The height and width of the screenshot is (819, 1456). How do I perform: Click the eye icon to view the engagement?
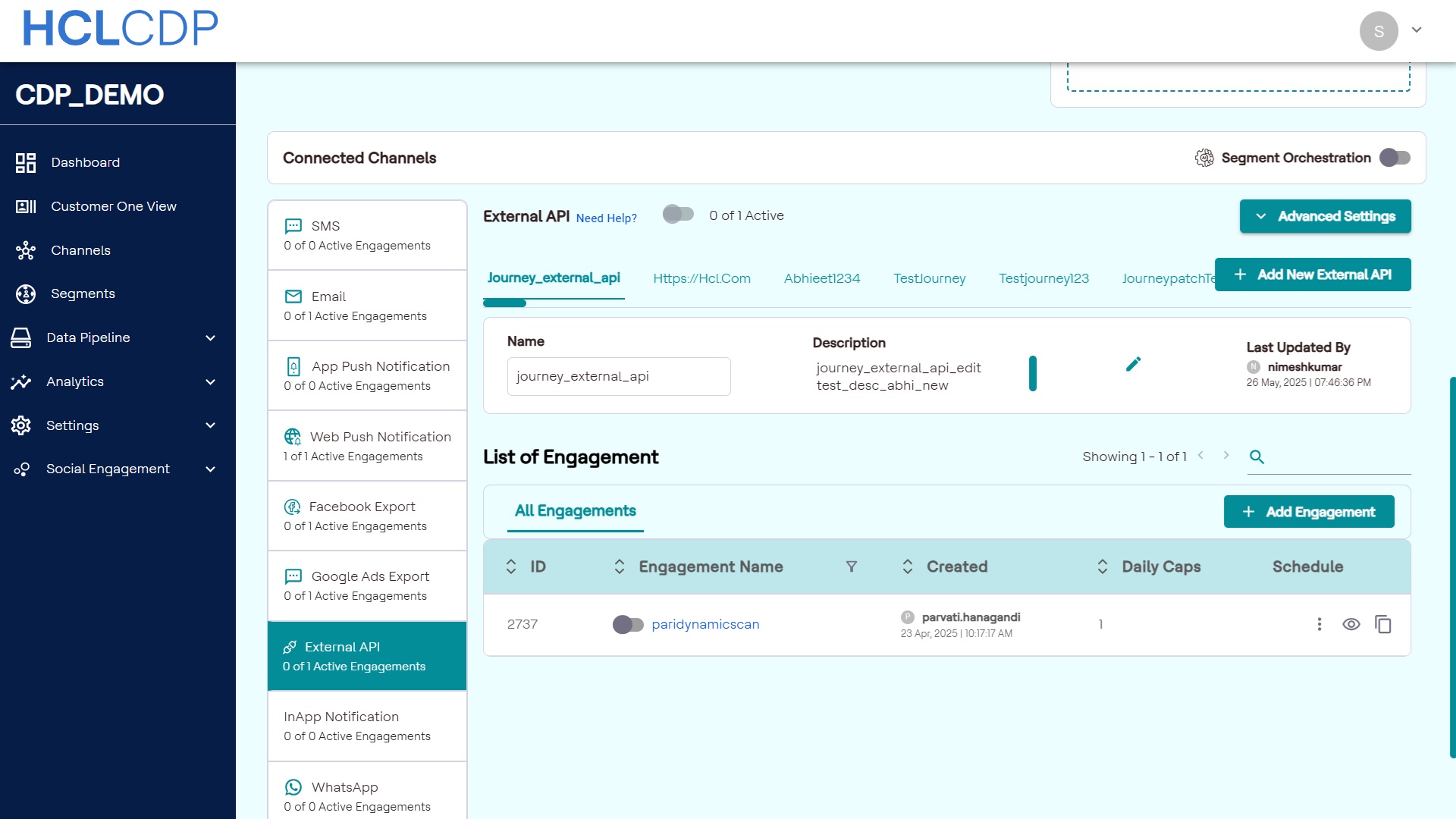click(1351, 624)
